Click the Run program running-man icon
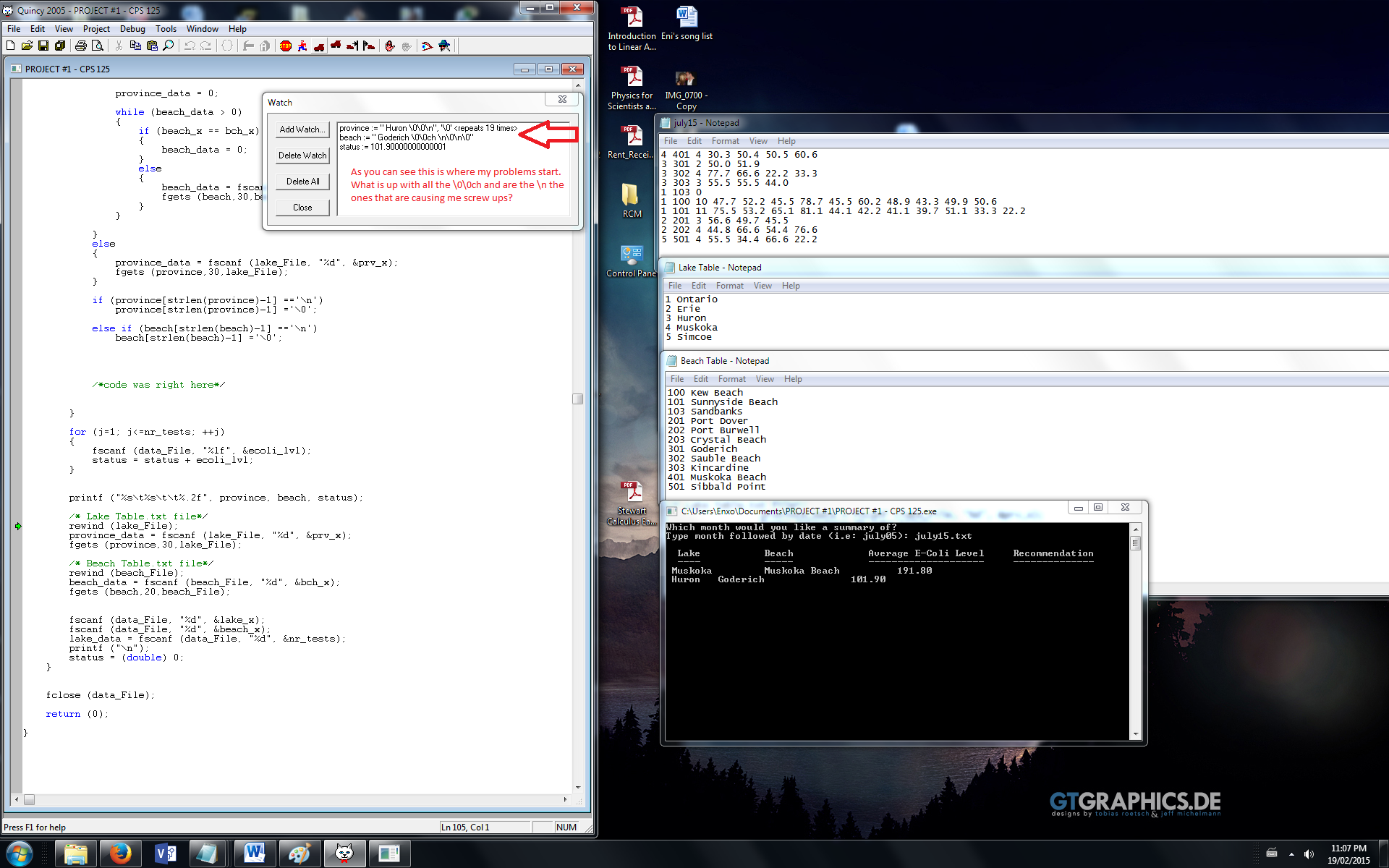Image resolution: width=1389 pixels, height=868 pixels. pos(302,46)
